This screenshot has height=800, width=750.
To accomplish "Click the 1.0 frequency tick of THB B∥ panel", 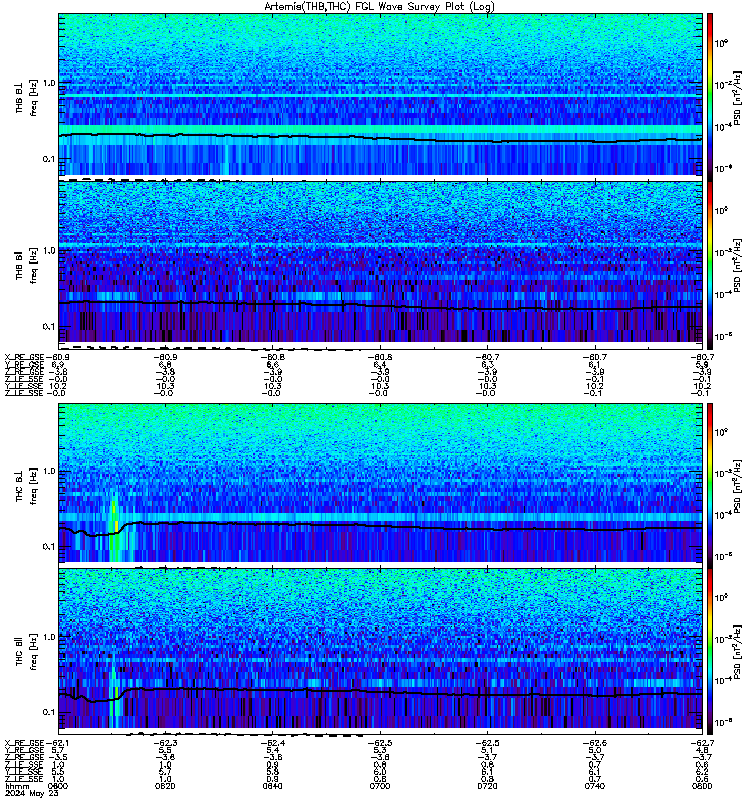I will [49, 251].
